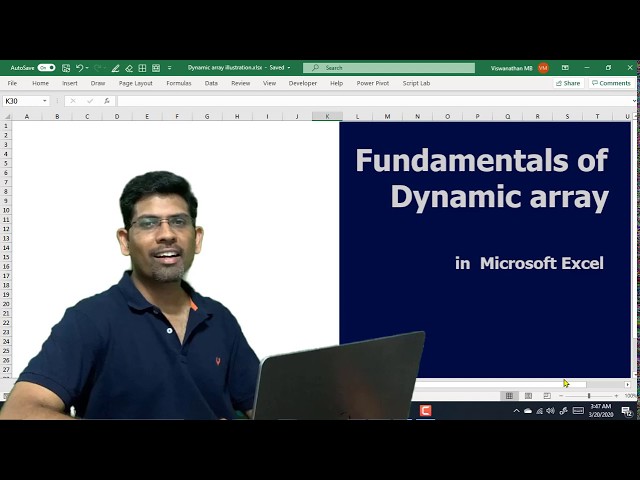Select row 1 header

(6, 126)
